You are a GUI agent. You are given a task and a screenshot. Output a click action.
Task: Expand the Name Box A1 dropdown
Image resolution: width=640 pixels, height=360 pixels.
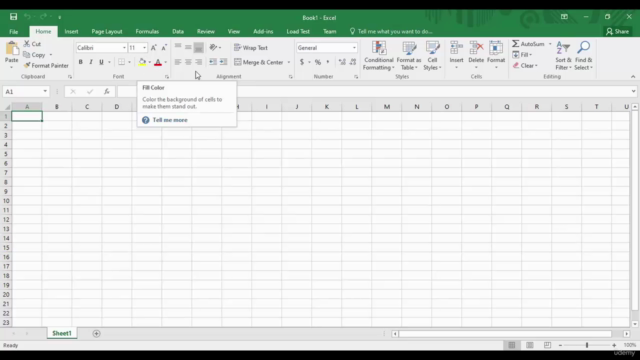[x=45, y=91]
